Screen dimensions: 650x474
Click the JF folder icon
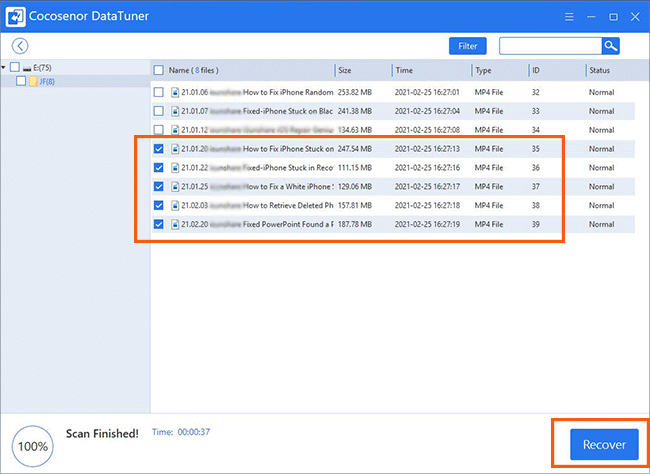pyautogui.click(x=33, y=81)
